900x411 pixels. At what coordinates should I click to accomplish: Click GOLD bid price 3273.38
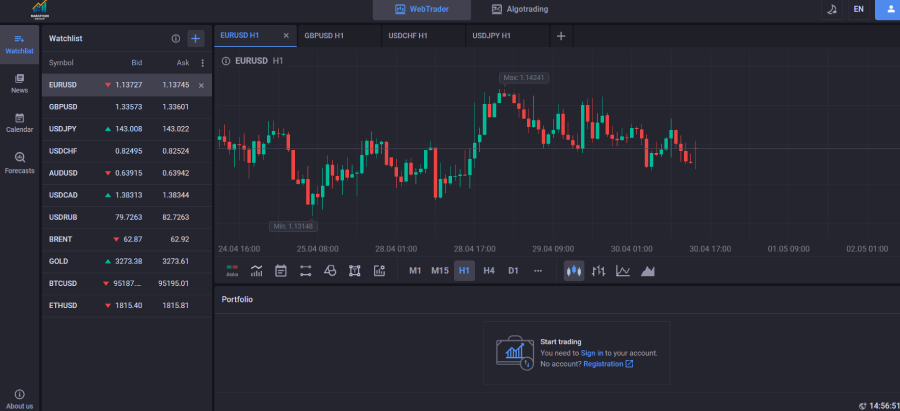129,261
